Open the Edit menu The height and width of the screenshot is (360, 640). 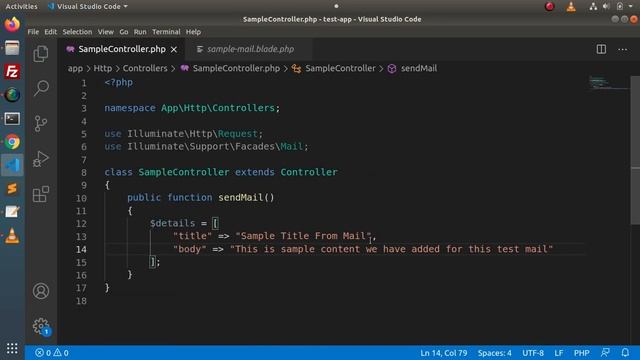coord(50,32)
